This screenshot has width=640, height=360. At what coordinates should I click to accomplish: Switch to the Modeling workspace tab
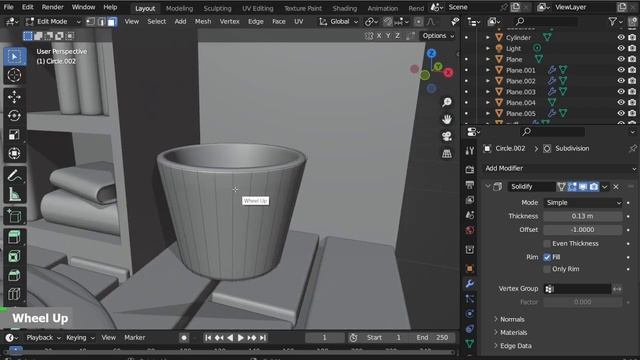[x=179, y=8]
